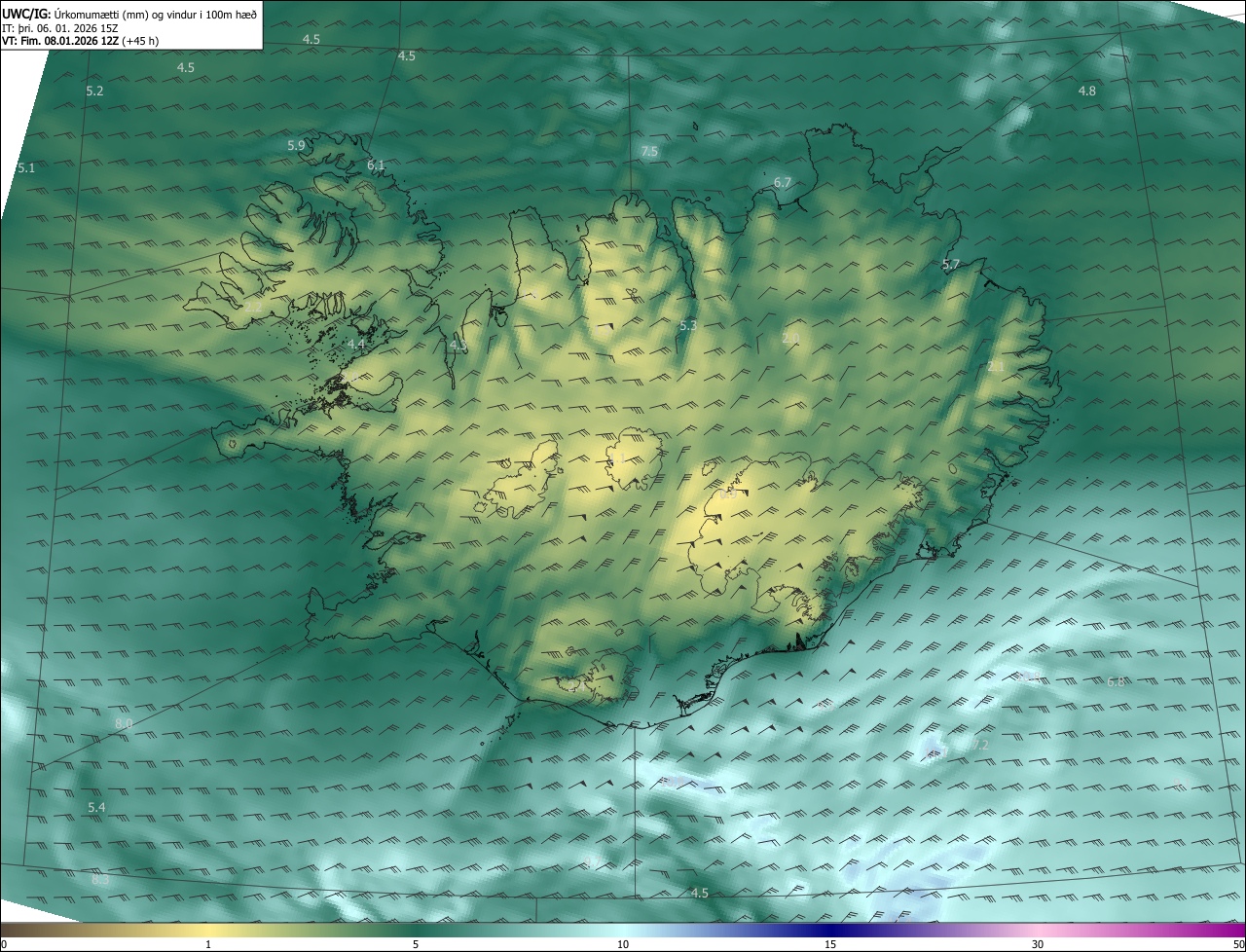
Task: Click the 7.5 value on the map
Action: (x=649, y=151)
